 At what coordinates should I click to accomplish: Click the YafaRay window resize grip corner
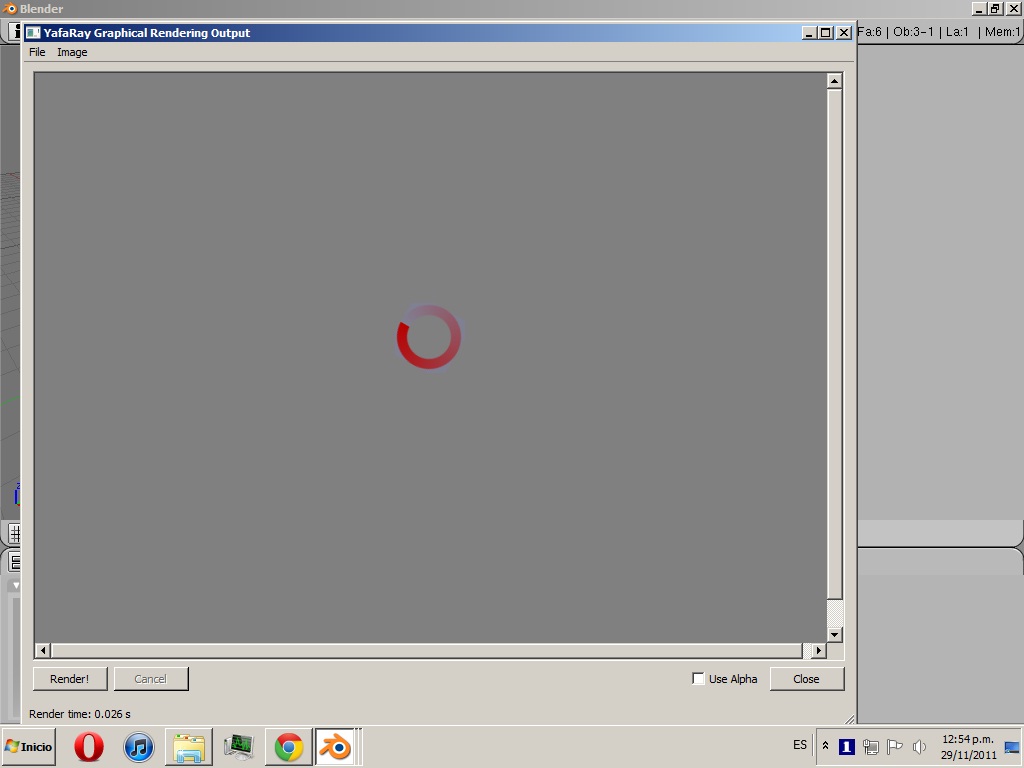point(849,719)
